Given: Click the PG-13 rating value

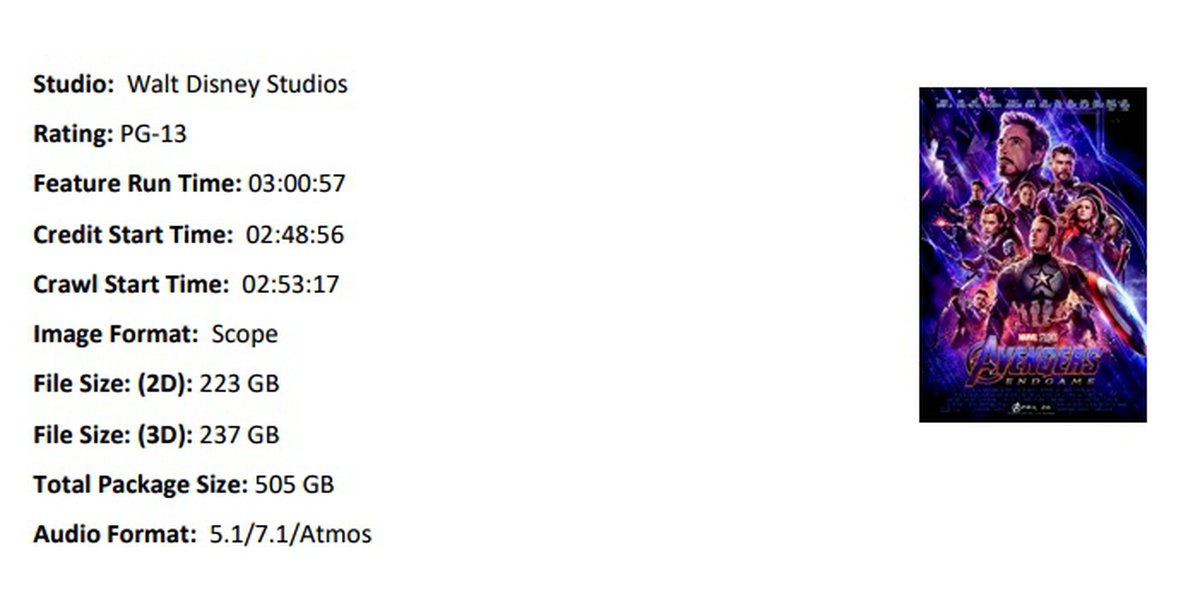Looking at the screenshot, I should click(x=153, y=134).
